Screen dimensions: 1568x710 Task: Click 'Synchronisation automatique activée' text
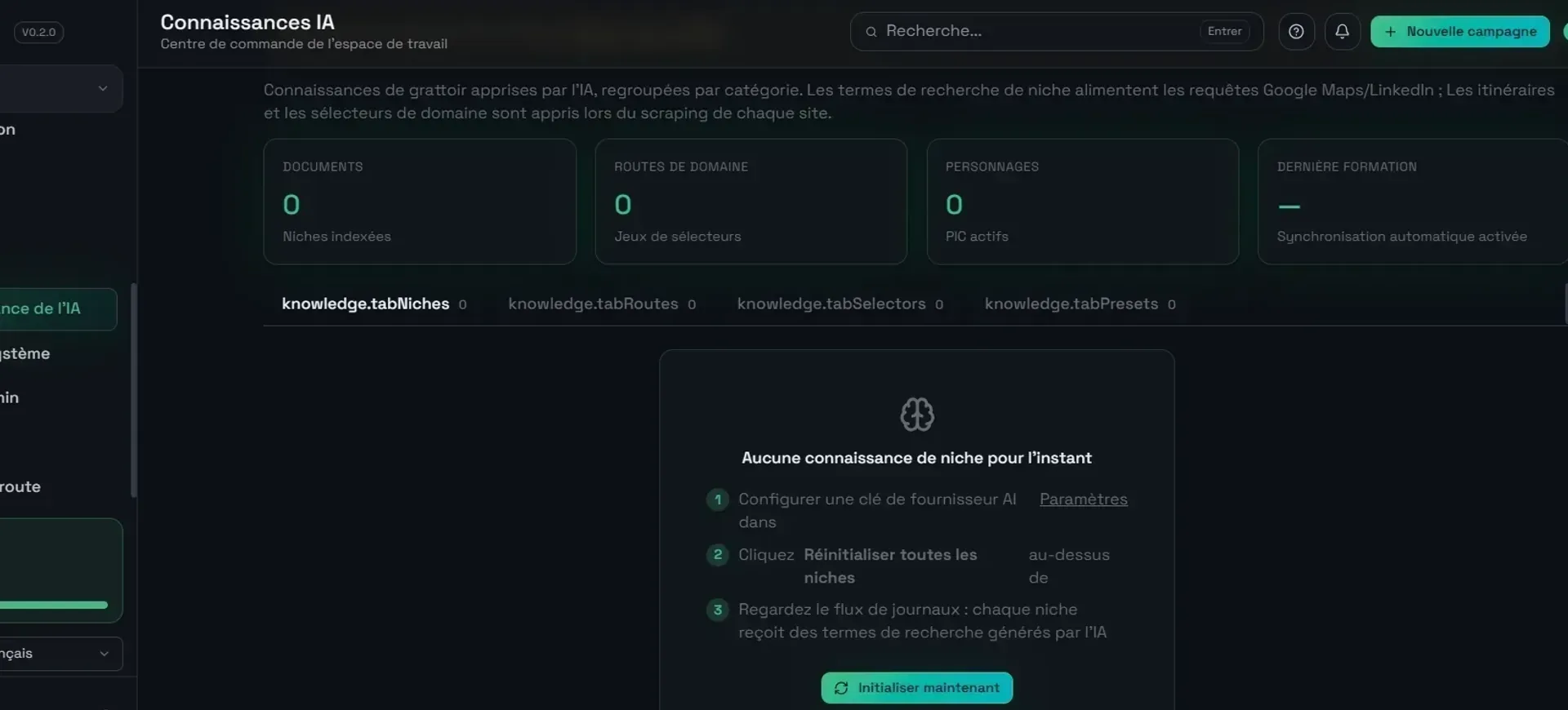[x=1401, y=236]
